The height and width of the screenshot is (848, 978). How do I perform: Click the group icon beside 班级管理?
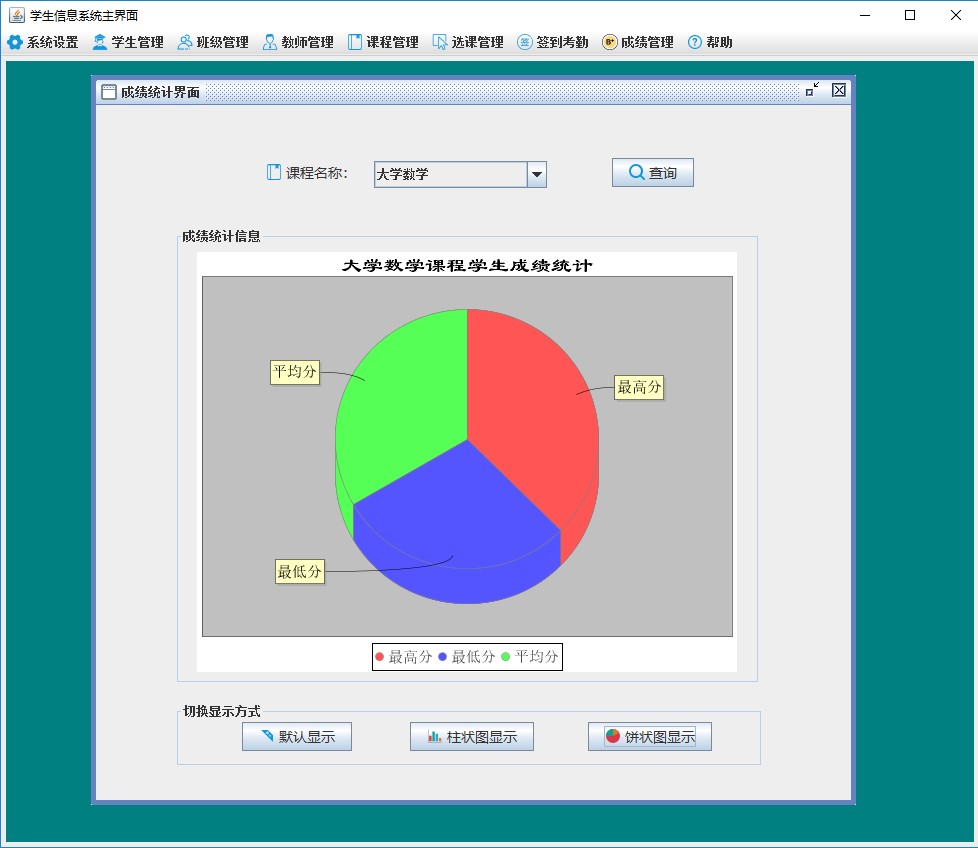[185, 42]
